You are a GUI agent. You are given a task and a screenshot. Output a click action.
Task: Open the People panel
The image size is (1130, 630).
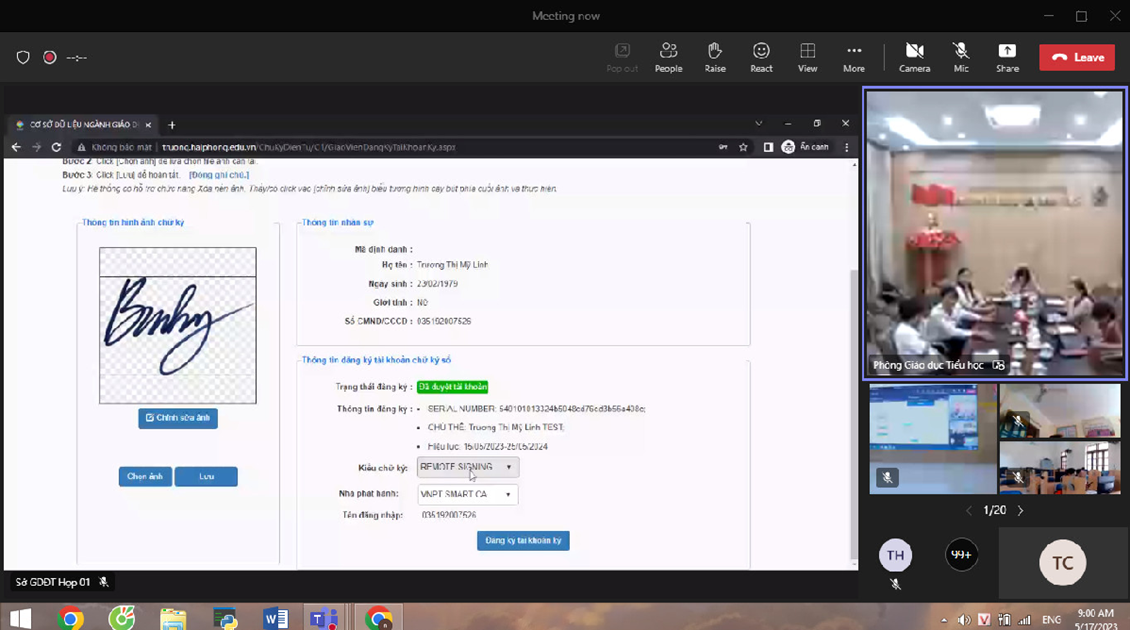point(668,57)
